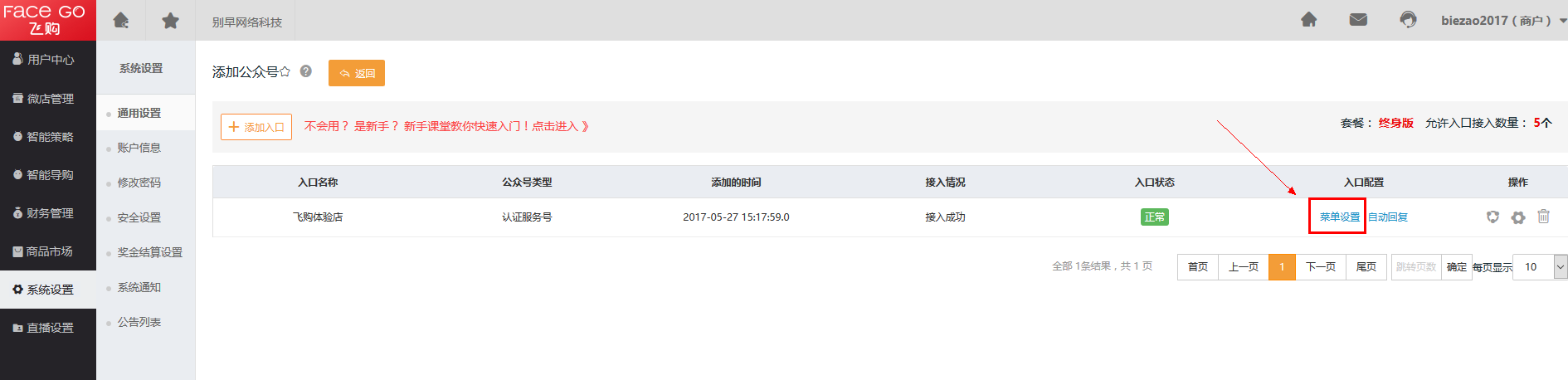Viewport: 1568px width, 380px height.
Task: Open the 自动回复 link
Action: [x=1388, y=217]
